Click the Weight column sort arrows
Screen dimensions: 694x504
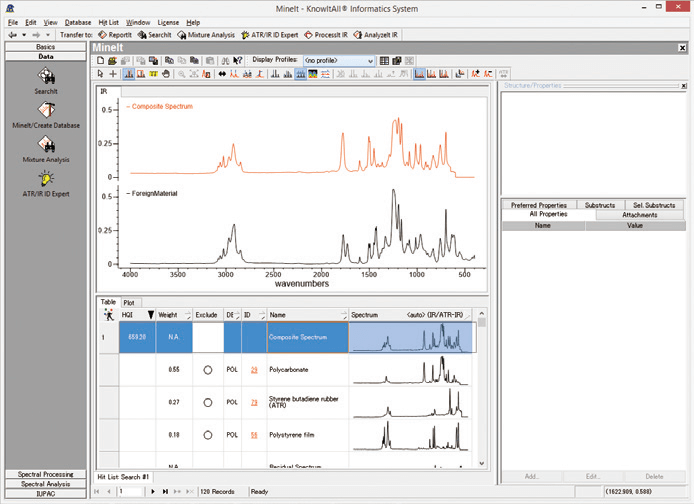[x=188, y=315]
